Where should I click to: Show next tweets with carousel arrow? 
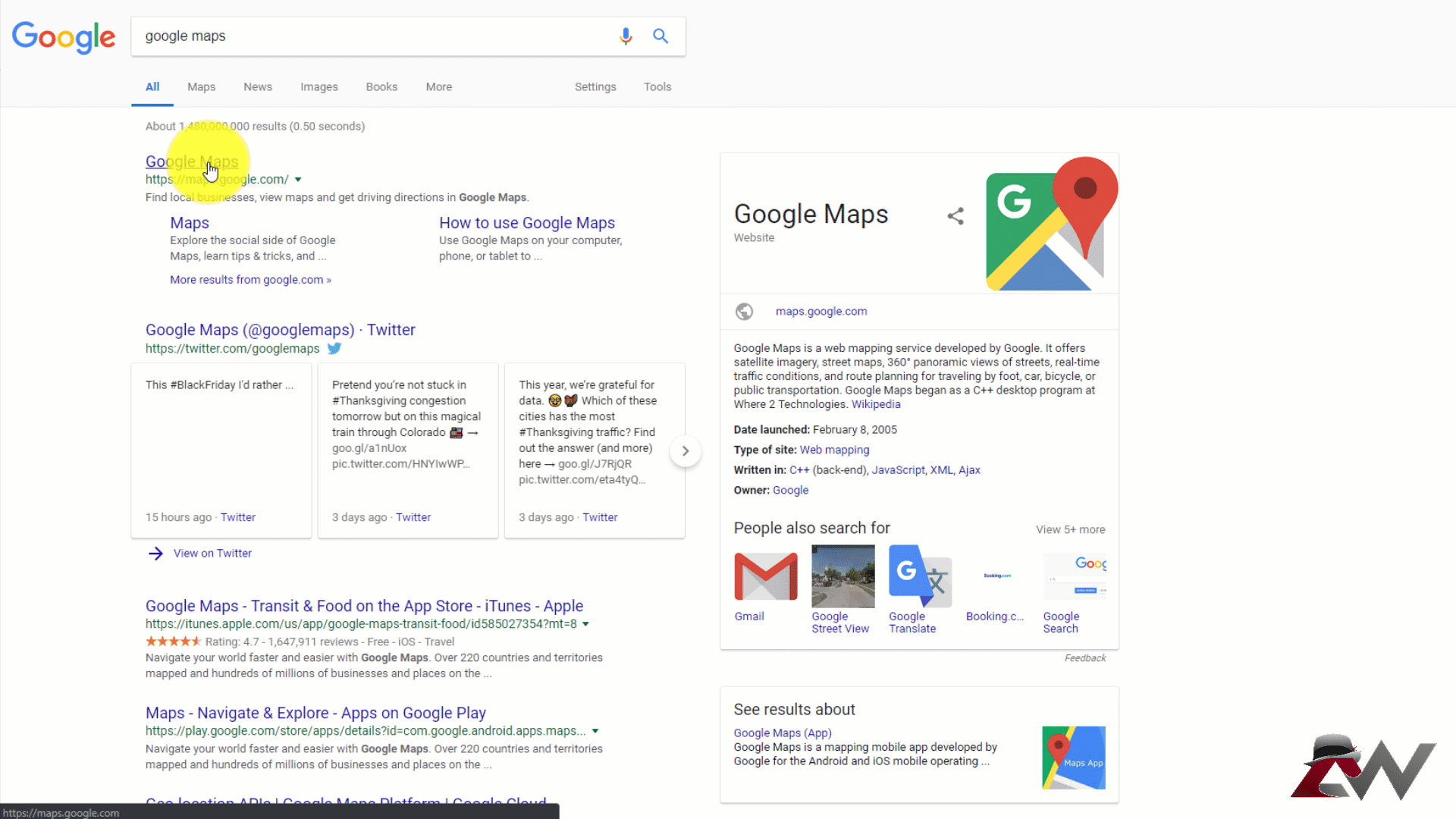tap(685, 451)
